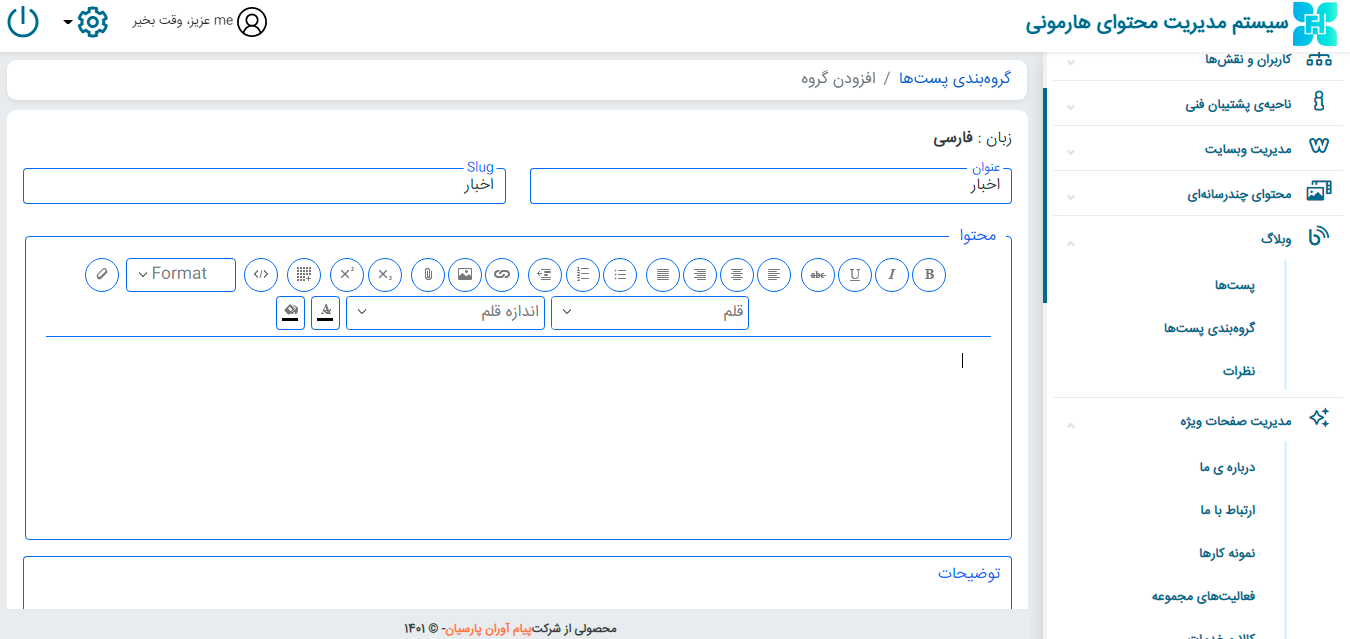The width and height of the screenshot is (1350, 639).
Task: Insert an image into the content
Action: pyautogui.click(x=465, y=274)
